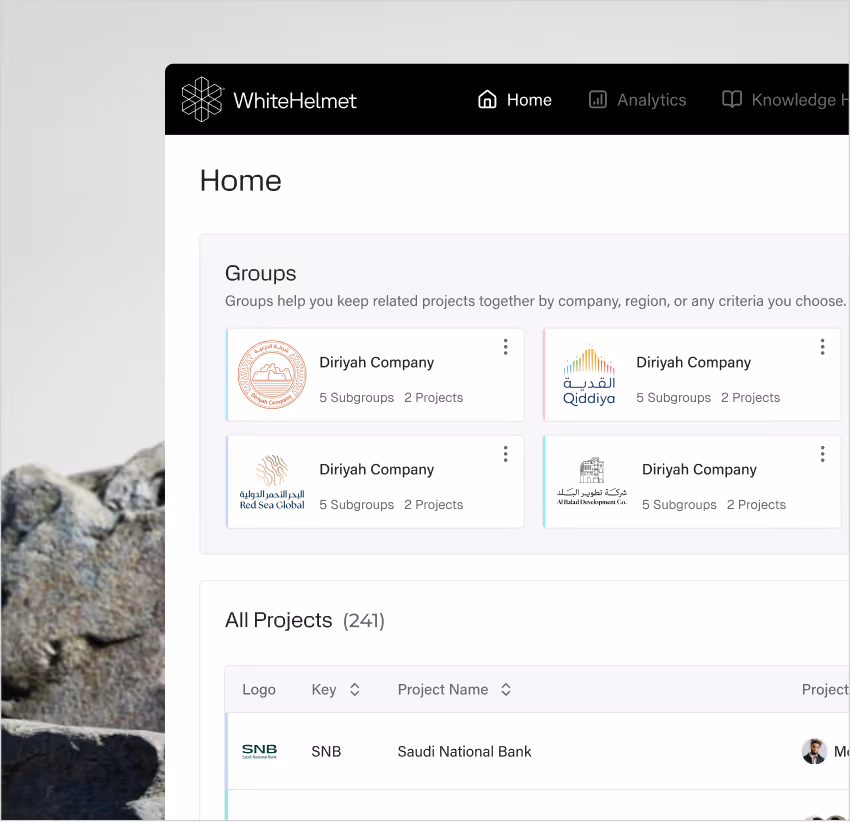
Task: Open the Home tab in top navigation
Action: (514, 100)
